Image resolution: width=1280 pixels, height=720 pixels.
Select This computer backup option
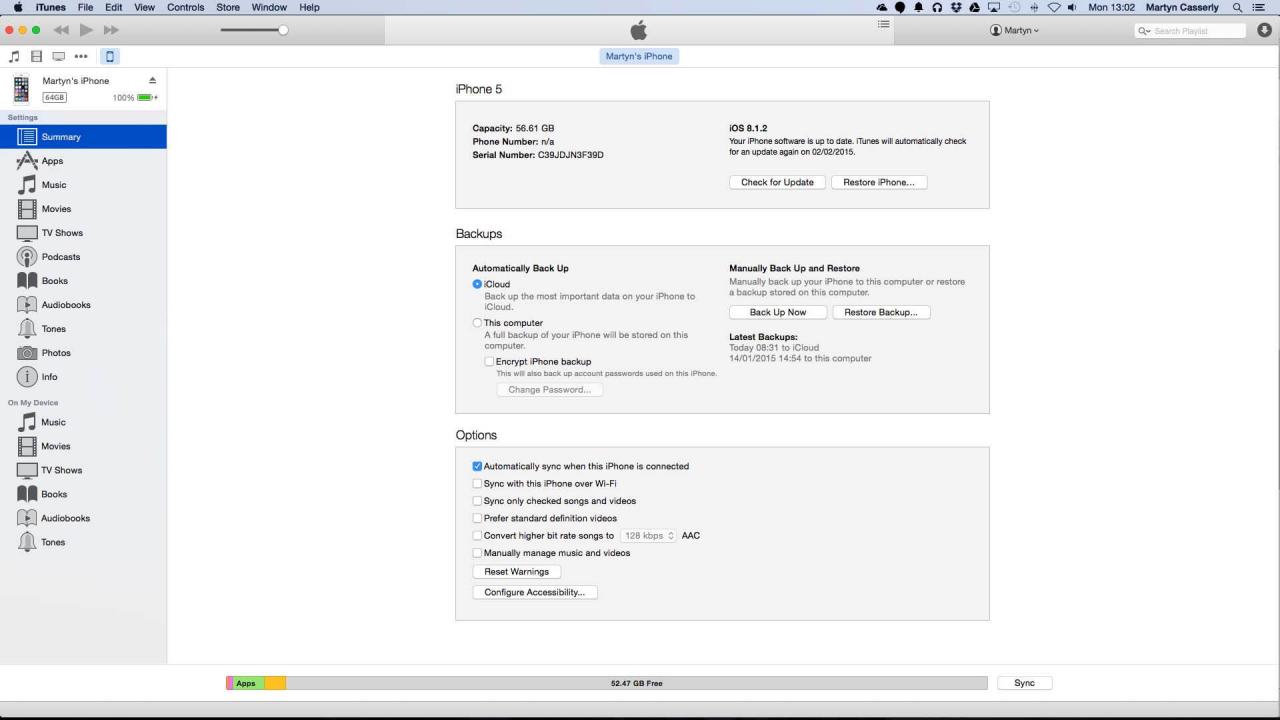tap(478, 323)
